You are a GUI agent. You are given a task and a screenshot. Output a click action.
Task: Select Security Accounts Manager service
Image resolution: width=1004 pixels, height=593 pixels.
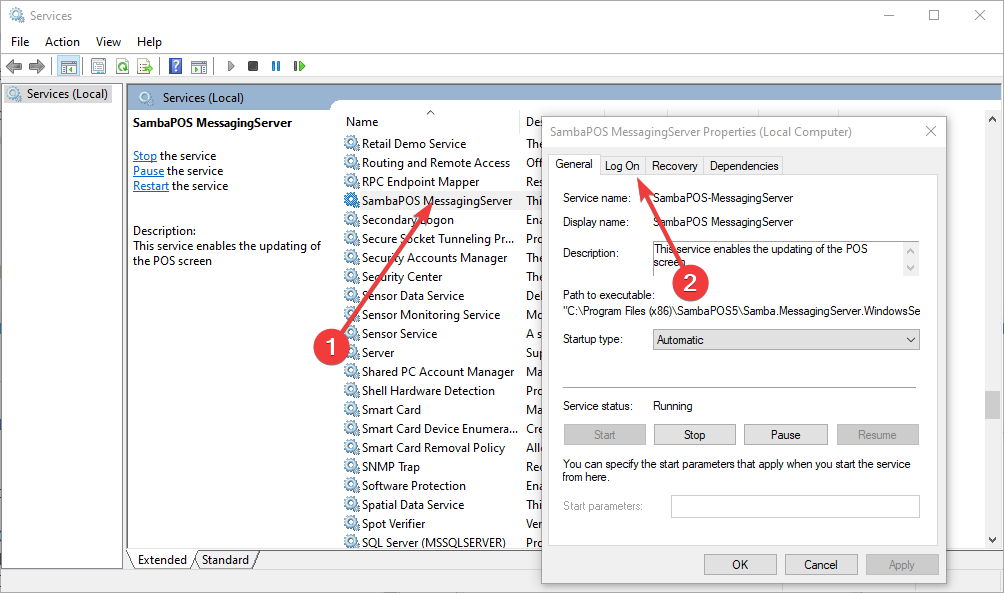434,257
